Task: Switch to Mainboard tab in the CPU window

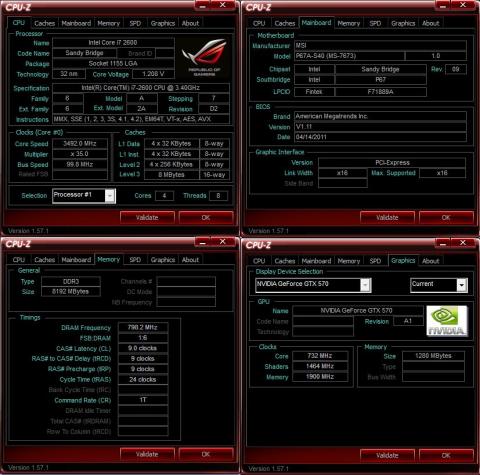Action: pyautogui.click(x=76, y=23)
